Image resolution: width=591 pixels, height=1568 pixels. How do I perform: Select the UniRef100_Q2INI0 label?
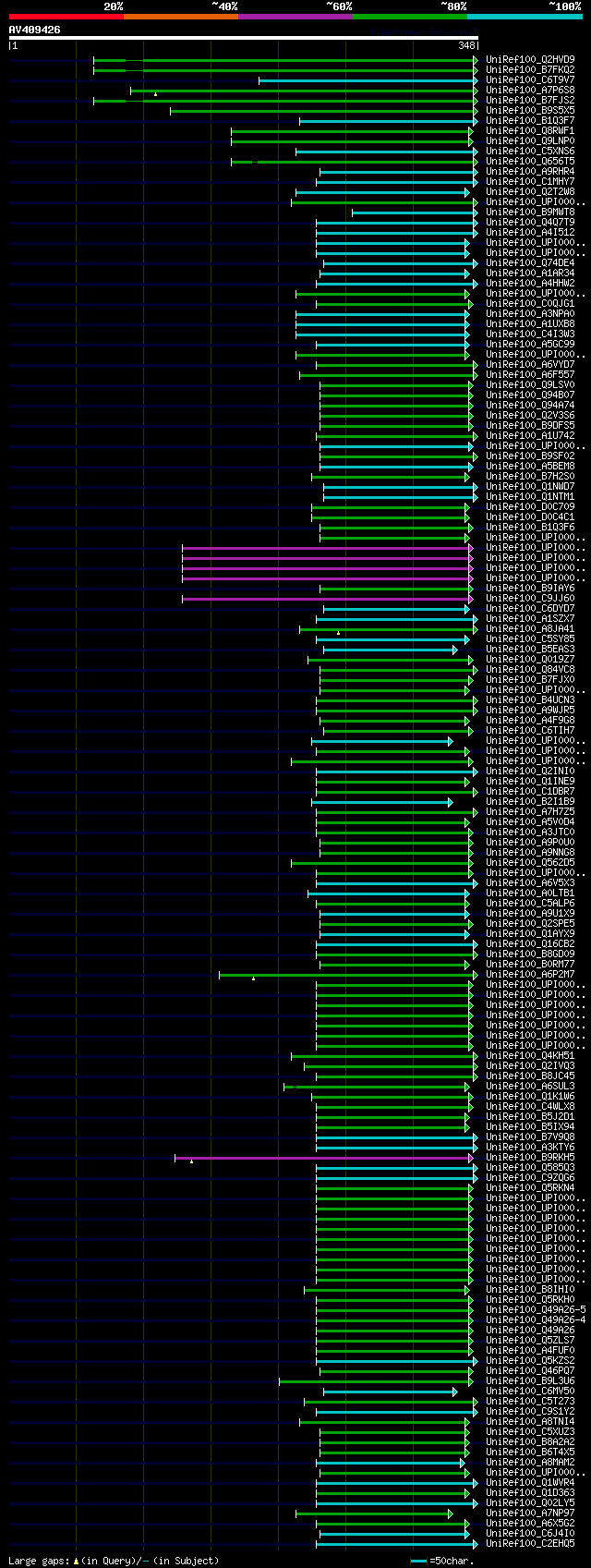point(530,772)
